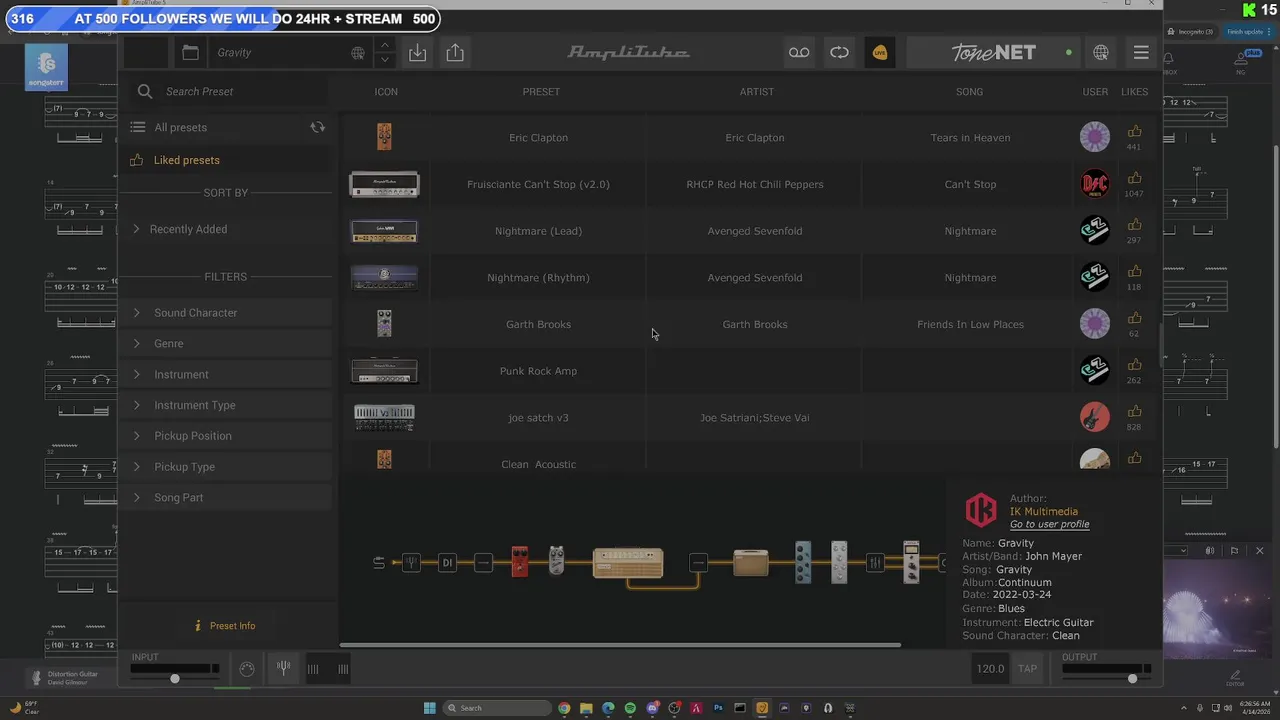Click the globe icon in preset name field
Image resolution: width=1280 pixels, height=720 pixels.
coord(358,53)
